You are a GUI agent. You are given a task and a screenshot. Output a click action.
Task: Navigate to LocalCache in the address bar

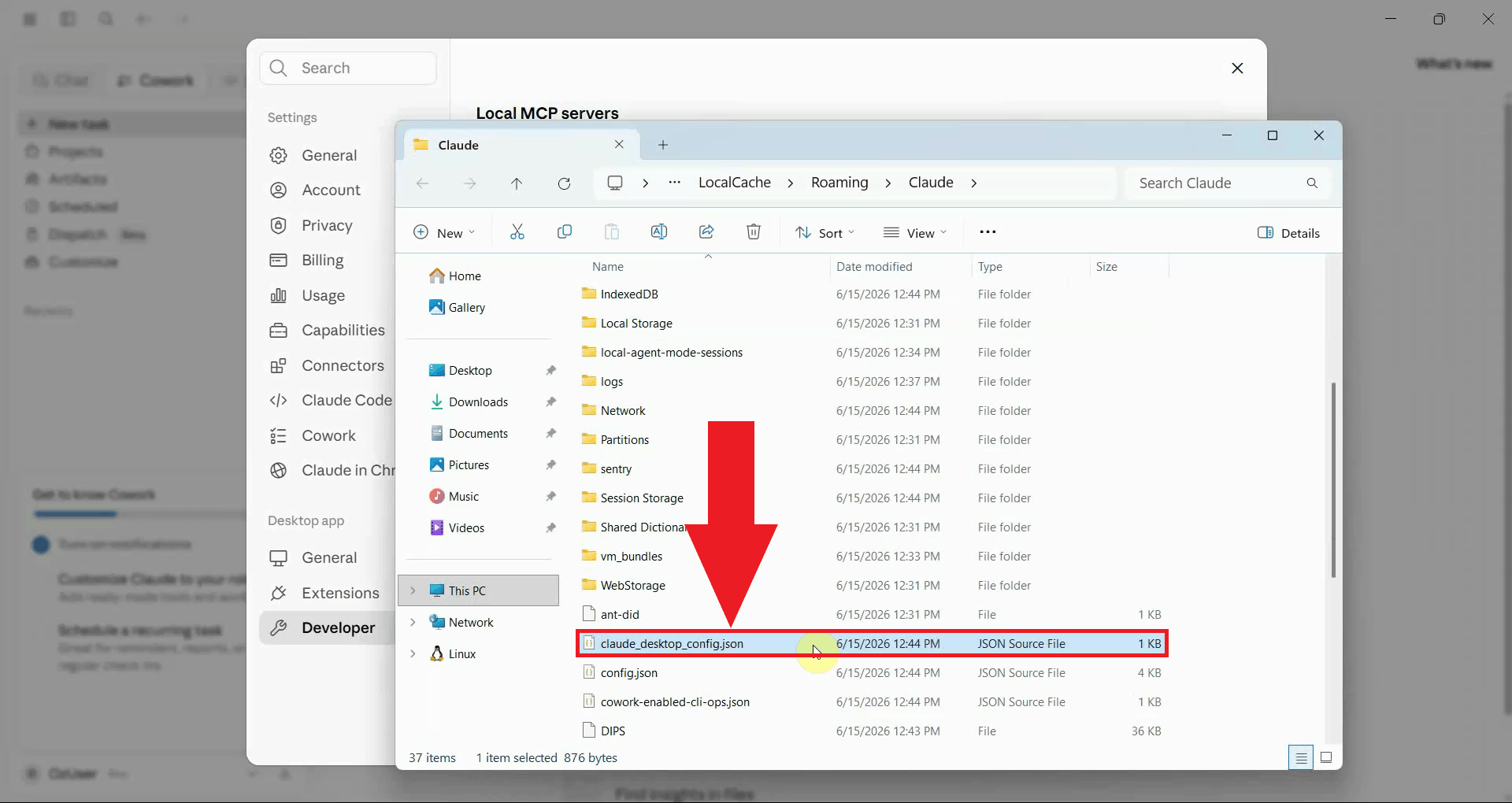(x=735, y=183)
